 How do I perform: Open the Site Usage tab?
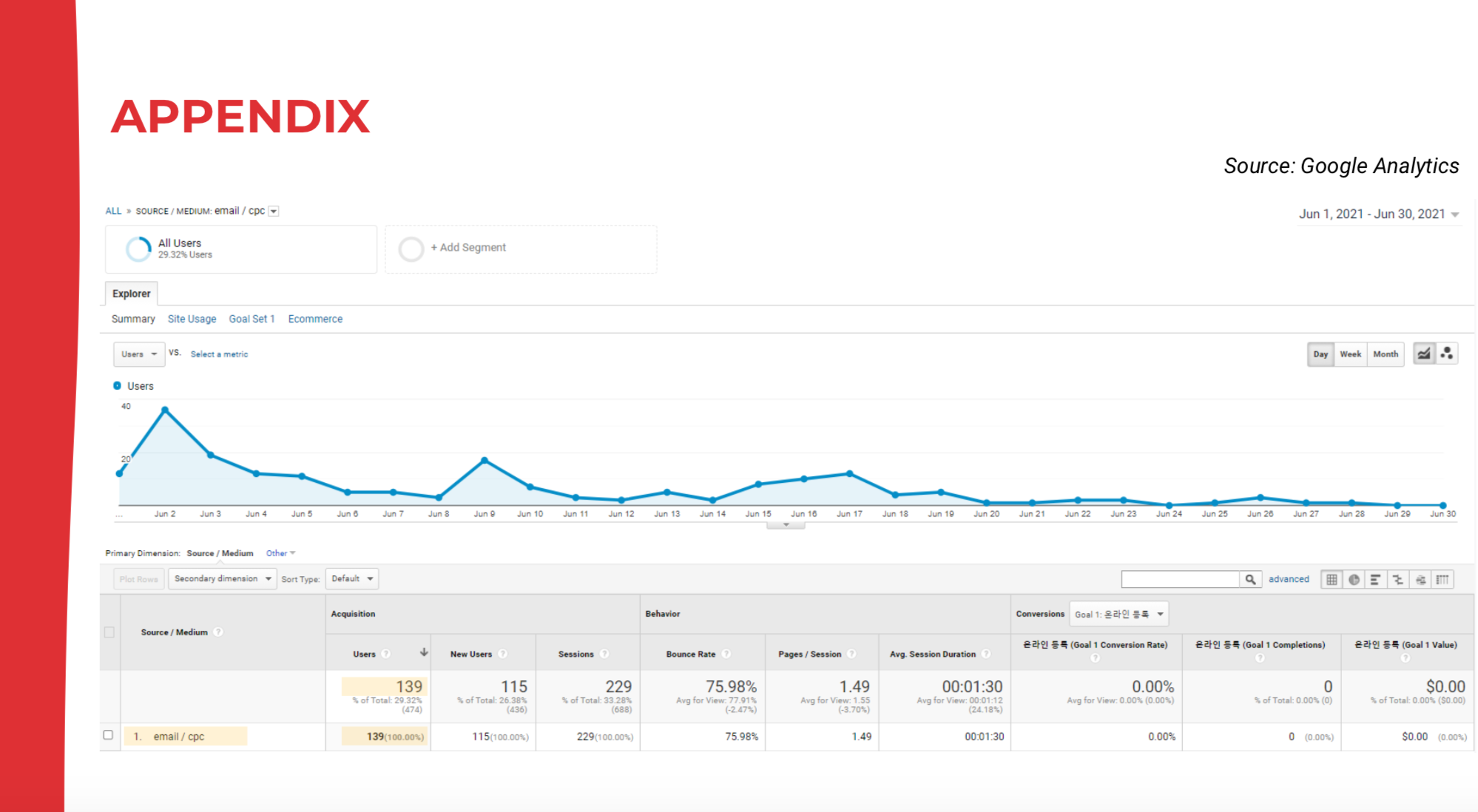pos(192,319)
